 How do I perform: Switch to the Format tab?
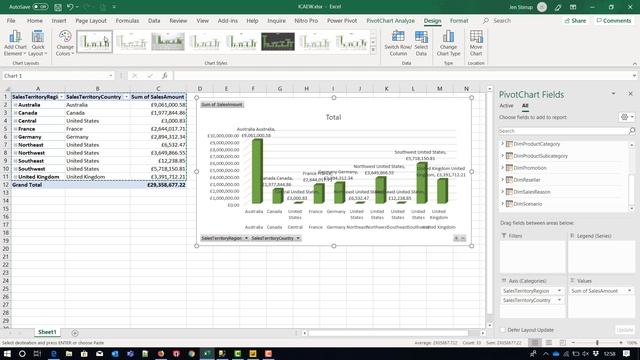tap(459, 20)
